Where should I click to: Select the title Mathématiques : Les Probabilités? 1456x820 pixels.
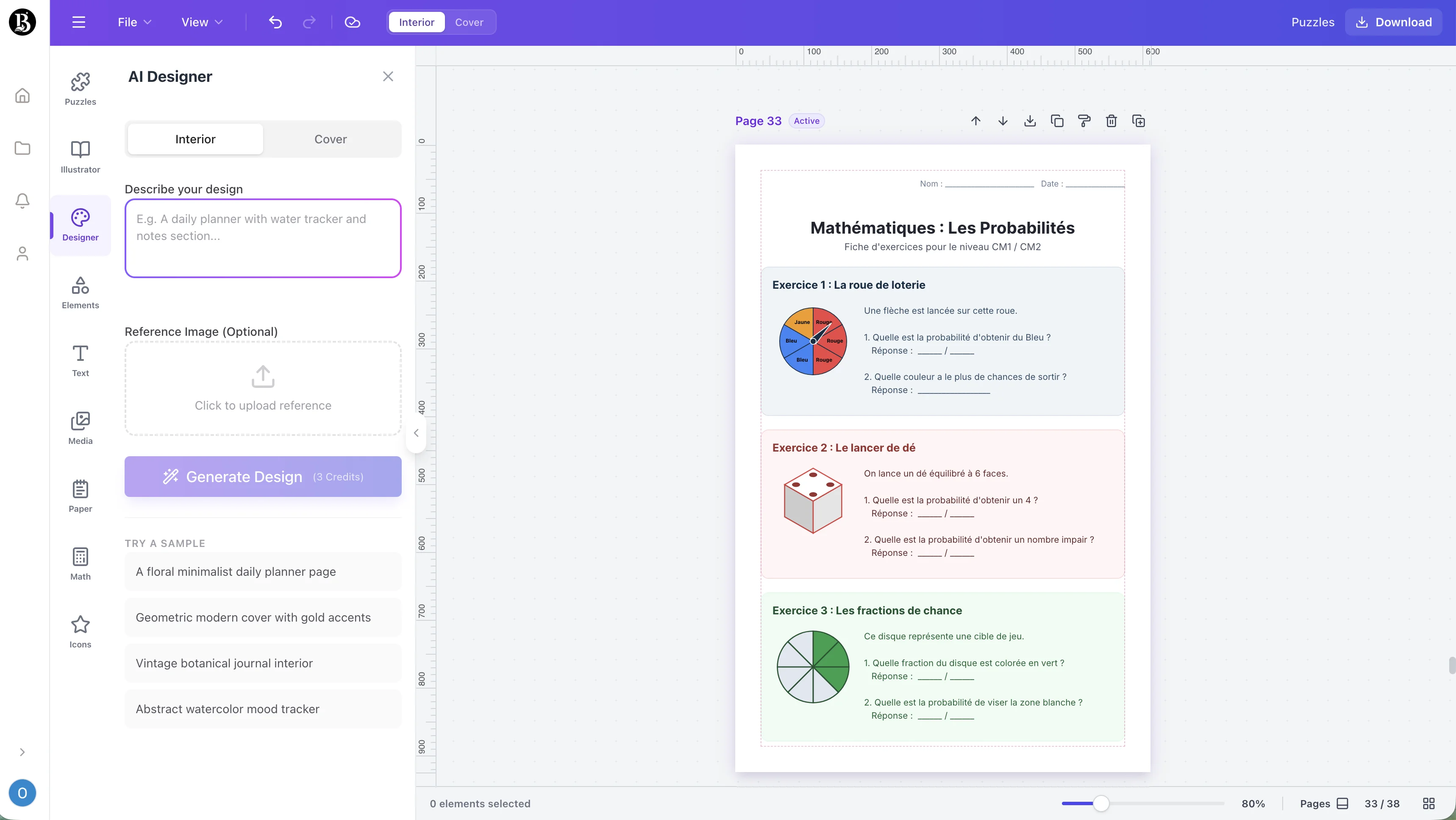[x=942, y=228]
